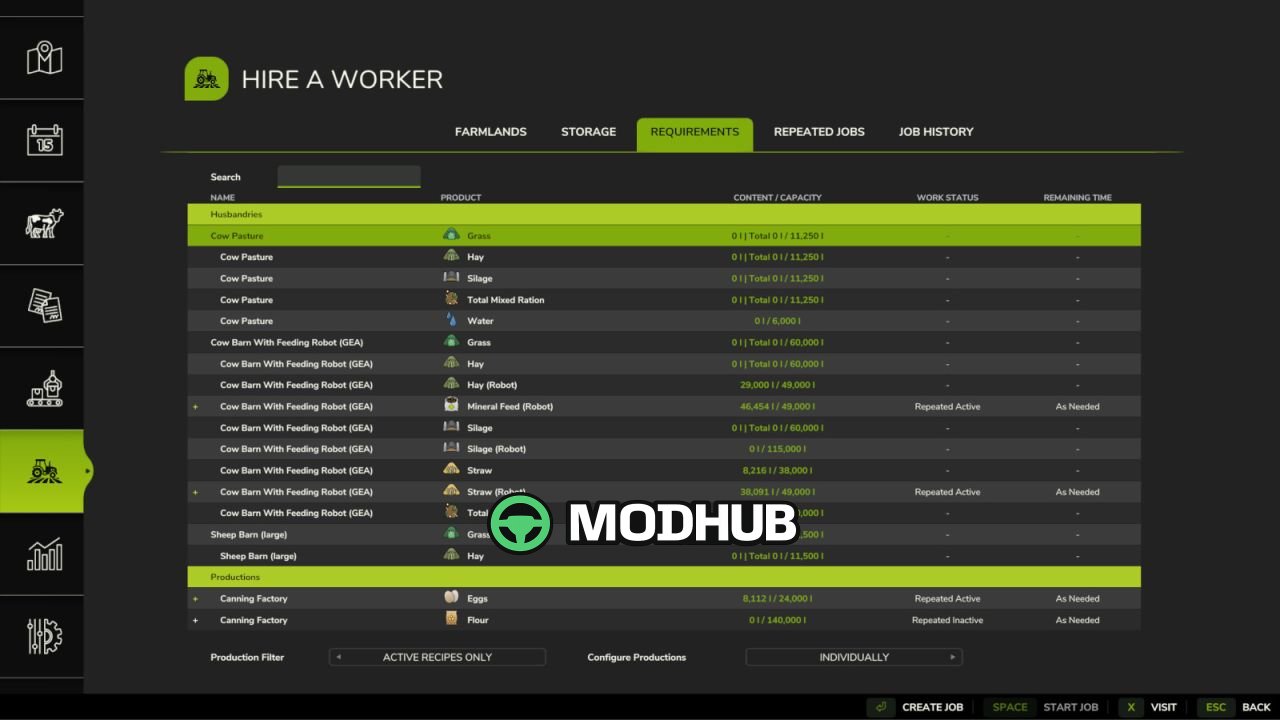Select the Husbandries section header

[x=664, y=214]
